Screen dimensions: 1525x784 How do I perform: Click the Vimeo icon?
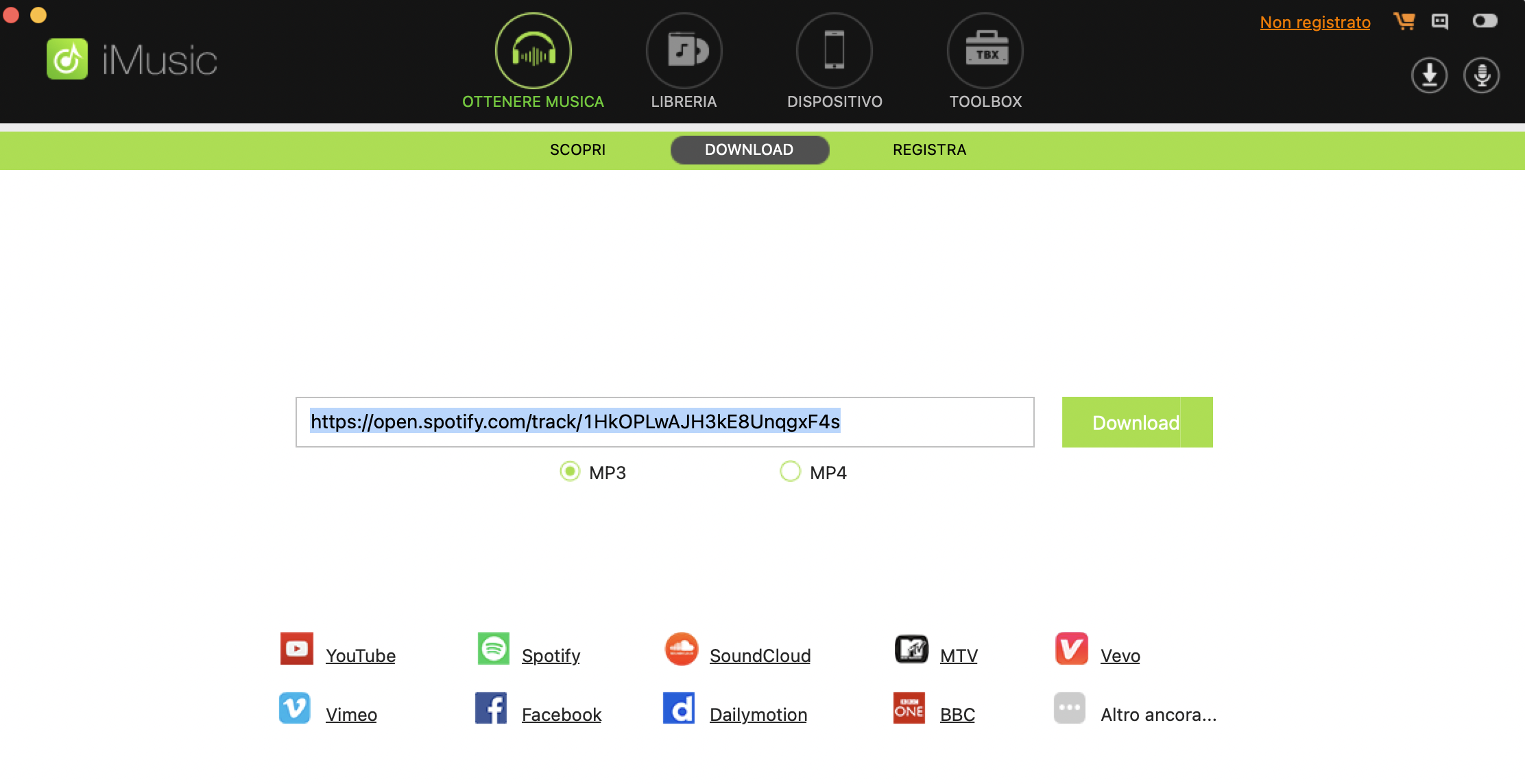point(295,708)
